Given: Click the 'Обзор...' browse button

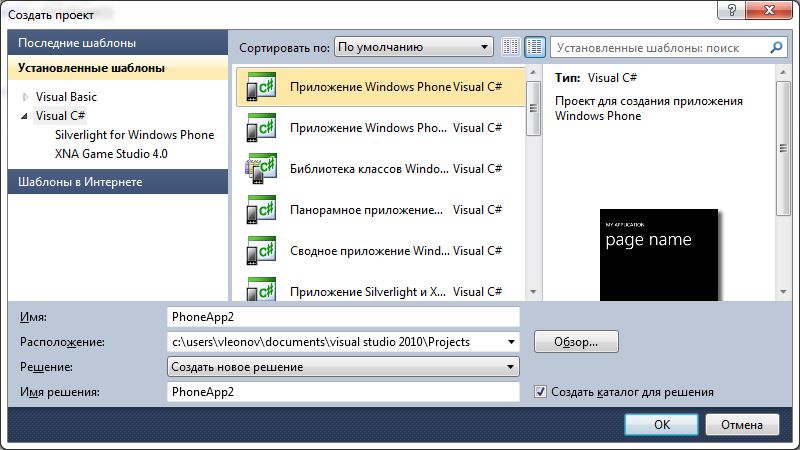Looking at the screenshot, I should coord(576,342).
